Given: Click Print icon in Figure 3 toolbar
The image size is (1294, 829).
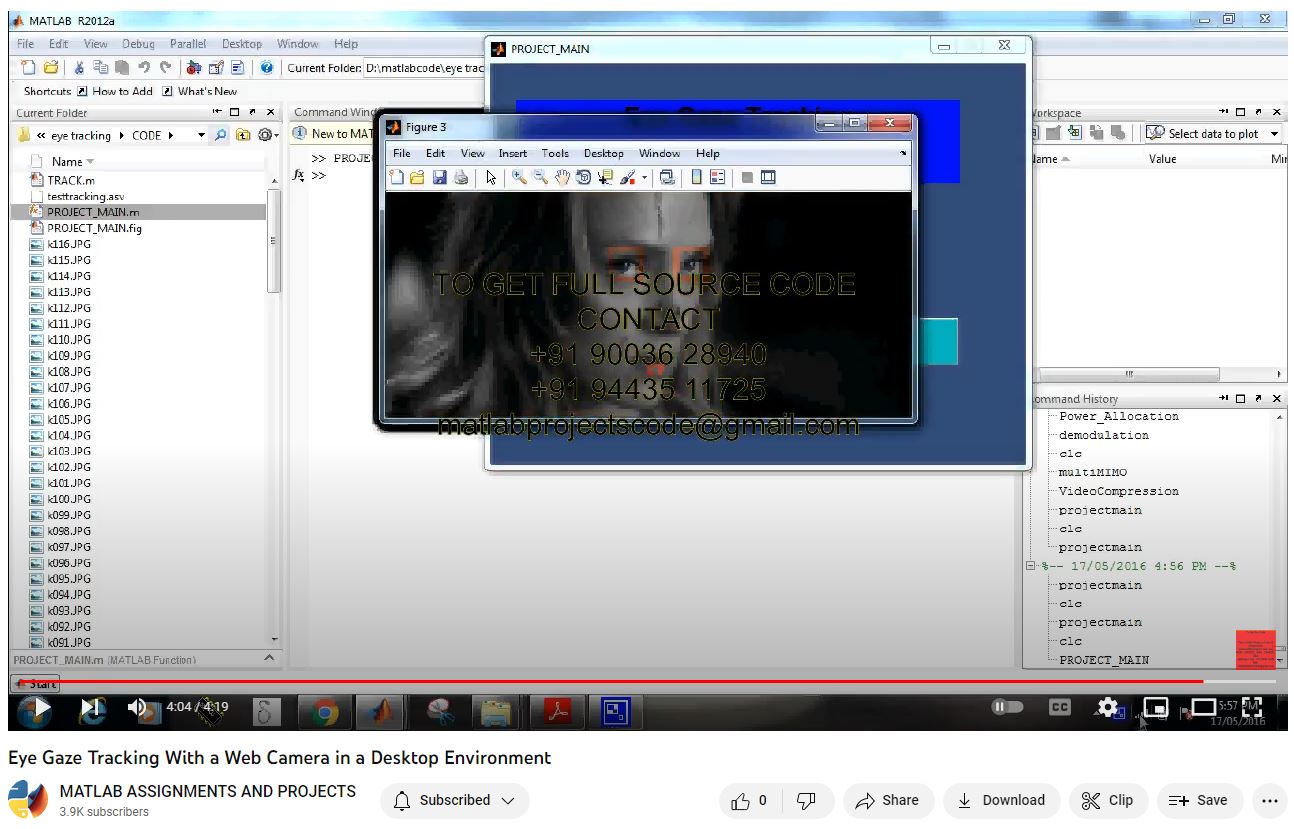Looking at the screenshot, I should [460, 178].
